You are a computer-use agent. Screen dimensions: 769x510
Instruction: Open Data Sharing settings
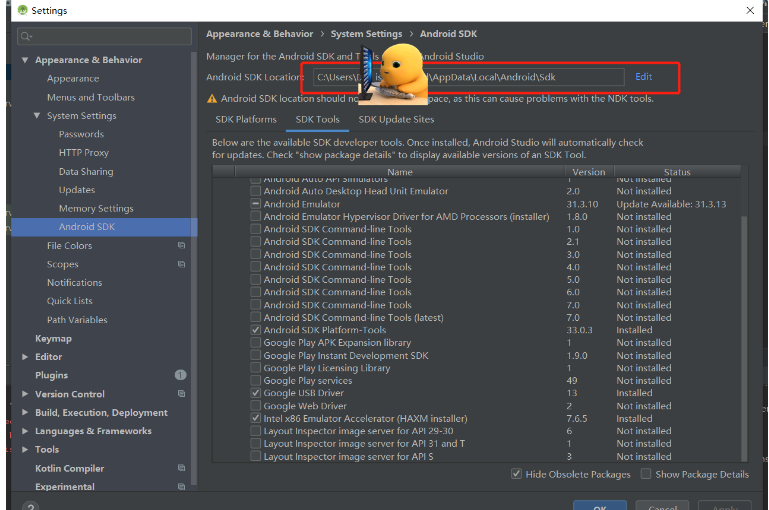click(x=86, y=171)
